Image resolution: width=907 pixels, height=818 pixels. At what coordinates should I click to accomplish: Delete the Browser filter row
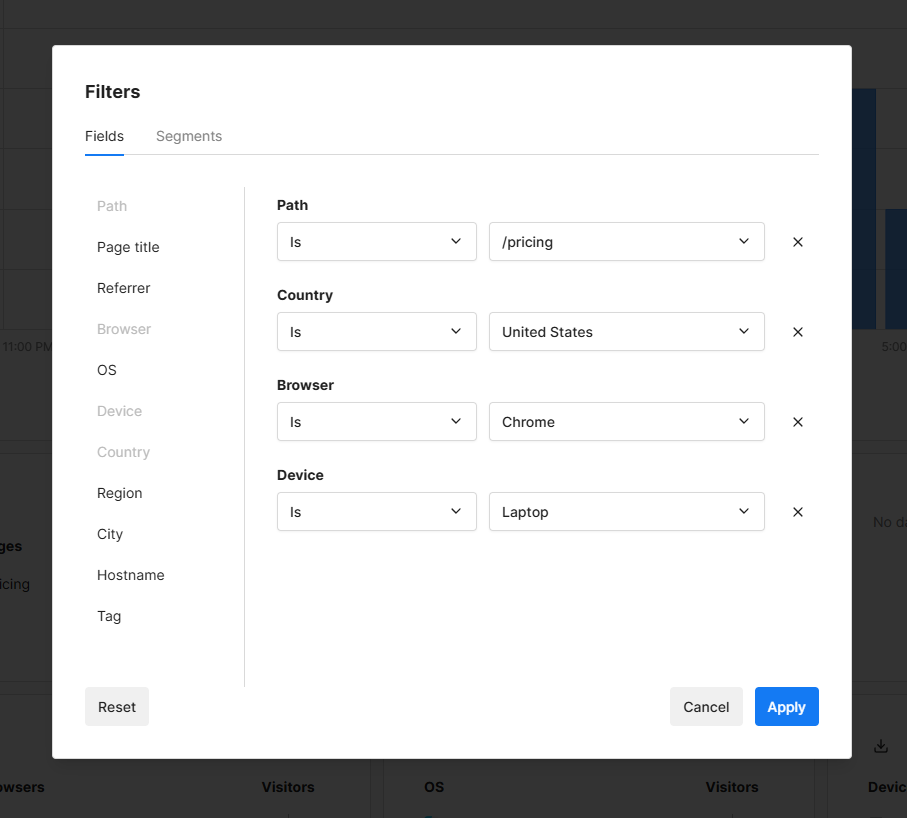point(797,422)
